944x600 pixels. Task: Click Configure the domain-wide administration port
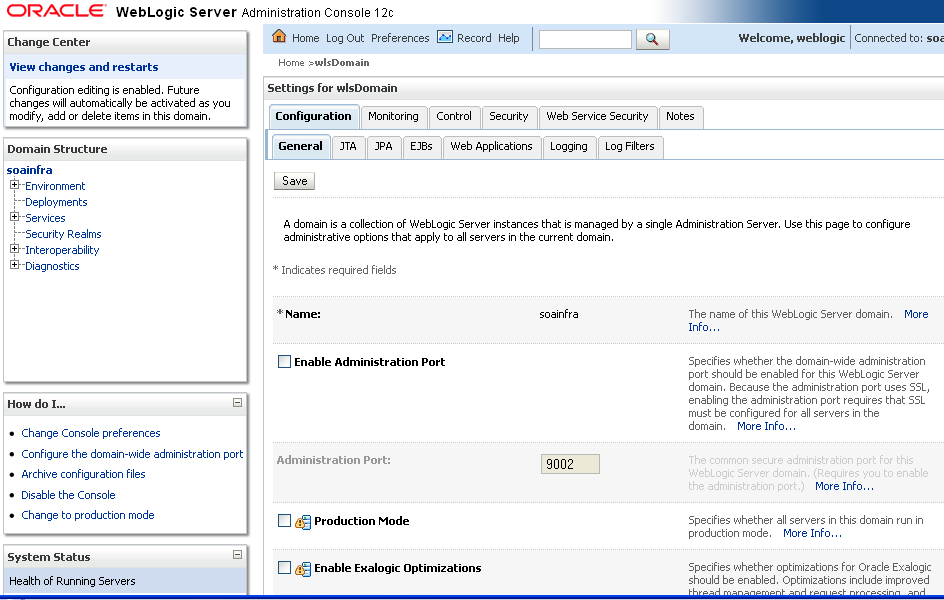pyautogui.click(x=132, y=454)
